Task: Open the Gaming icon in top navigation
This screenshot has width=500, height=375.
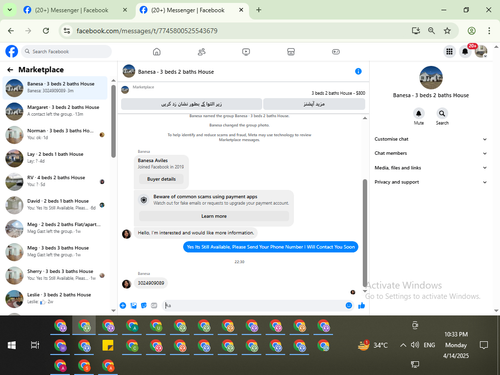Action: coord(336,52)
